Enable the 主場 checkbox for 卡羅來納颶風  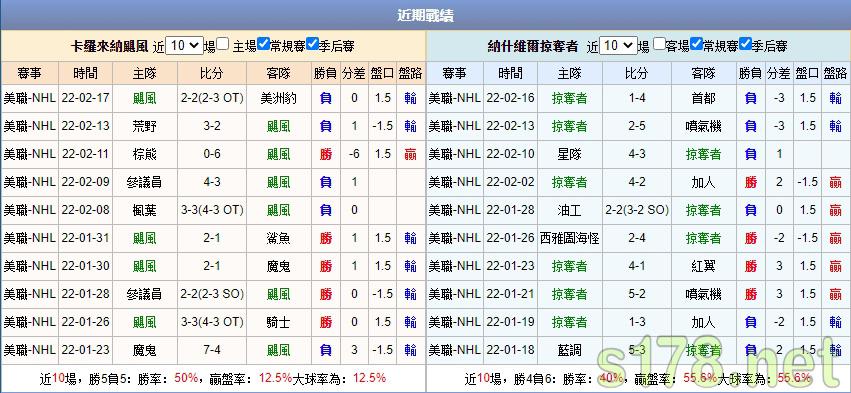click(x=223, y=44)
